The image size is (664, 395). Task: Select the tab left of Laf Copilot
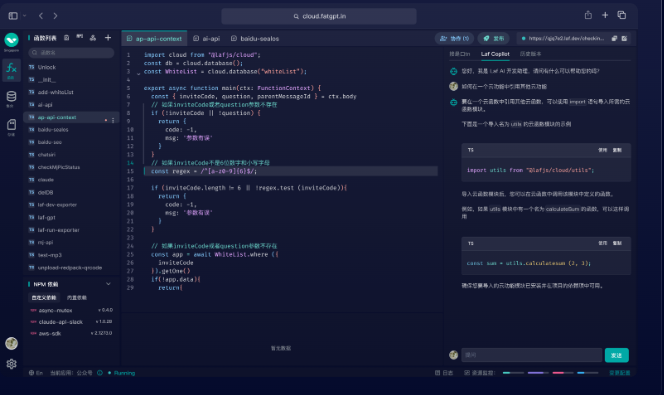[459, 54]
